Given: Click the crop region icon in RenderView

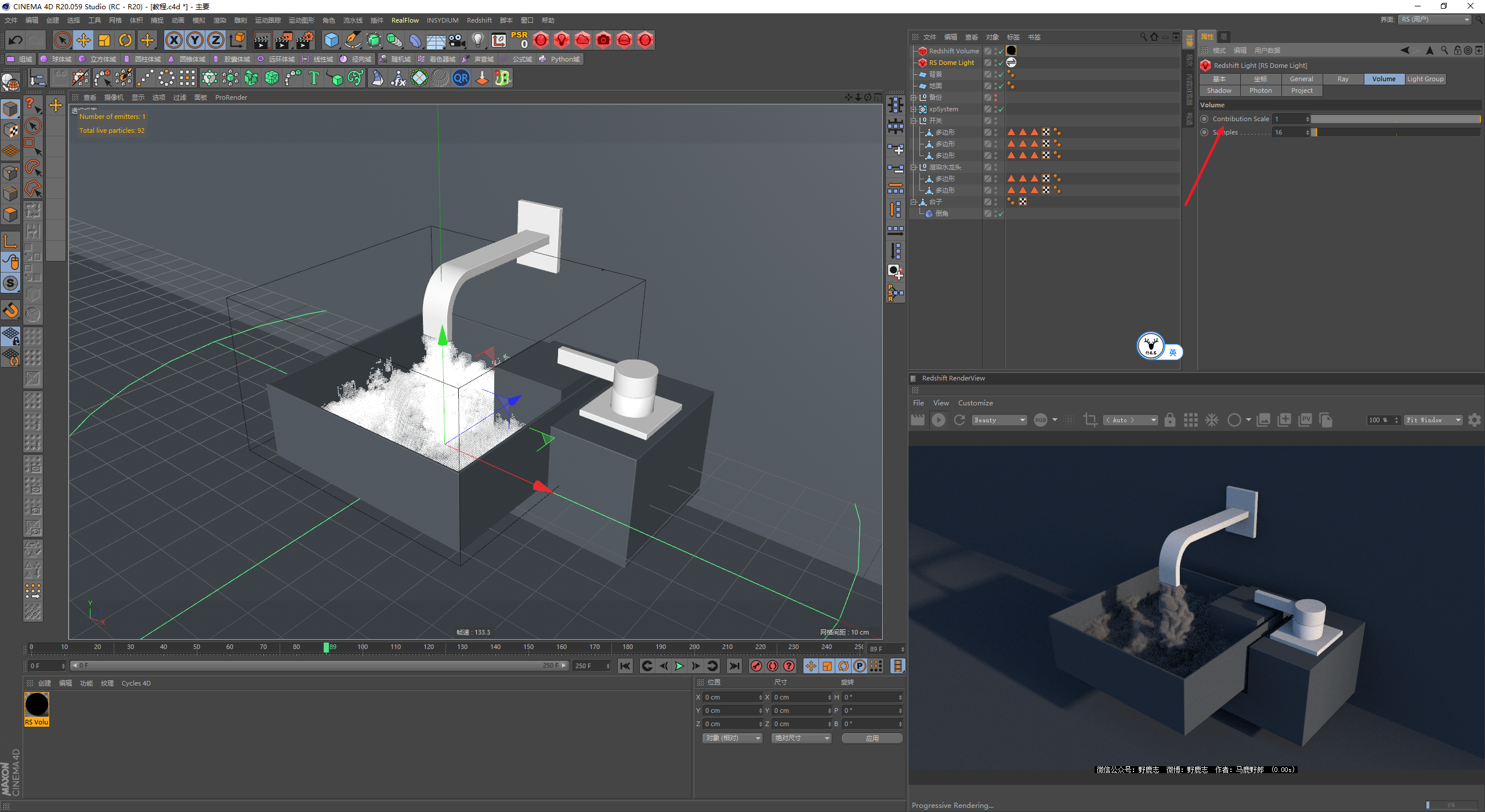Looking at the screenshot, I should pyautogui.click(x=1090, y=420).
